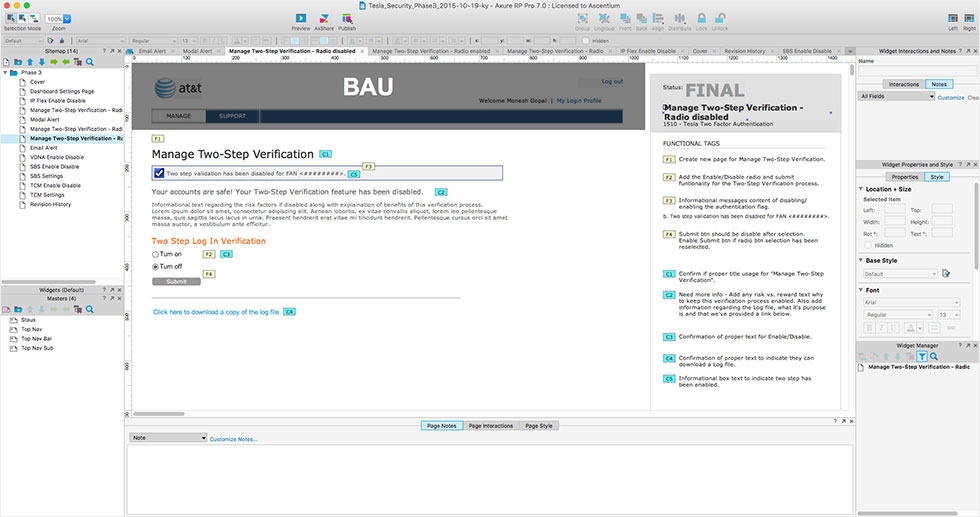Viewport: 980px width, 517px height.
Task: Add a folder in the Sitemap toolbar
Action: [18, 62]
